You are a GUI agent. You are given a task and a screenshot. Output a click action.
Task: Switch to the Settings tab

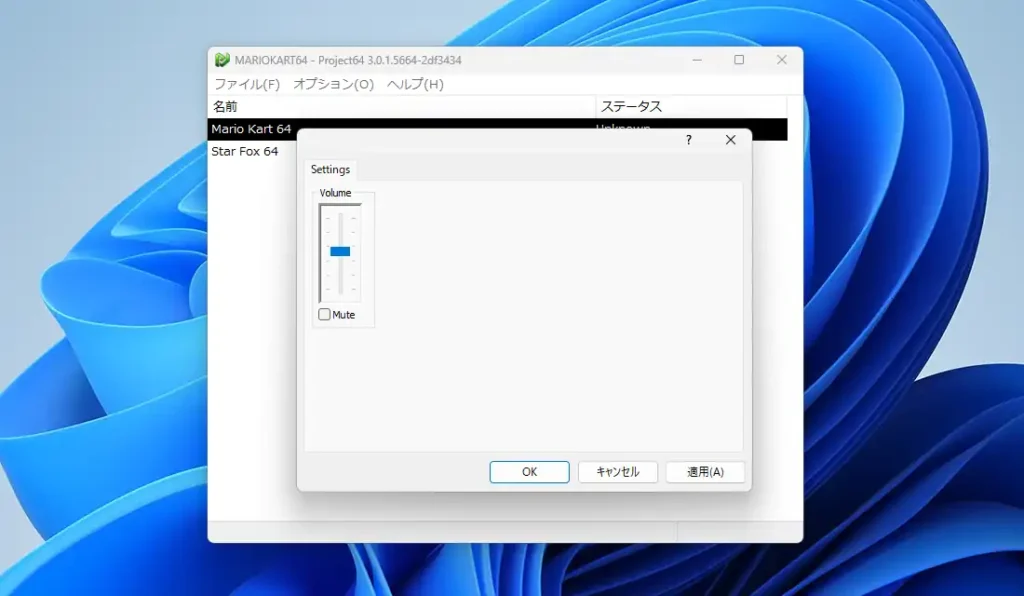pyautogui.click(x=330, y=170)
